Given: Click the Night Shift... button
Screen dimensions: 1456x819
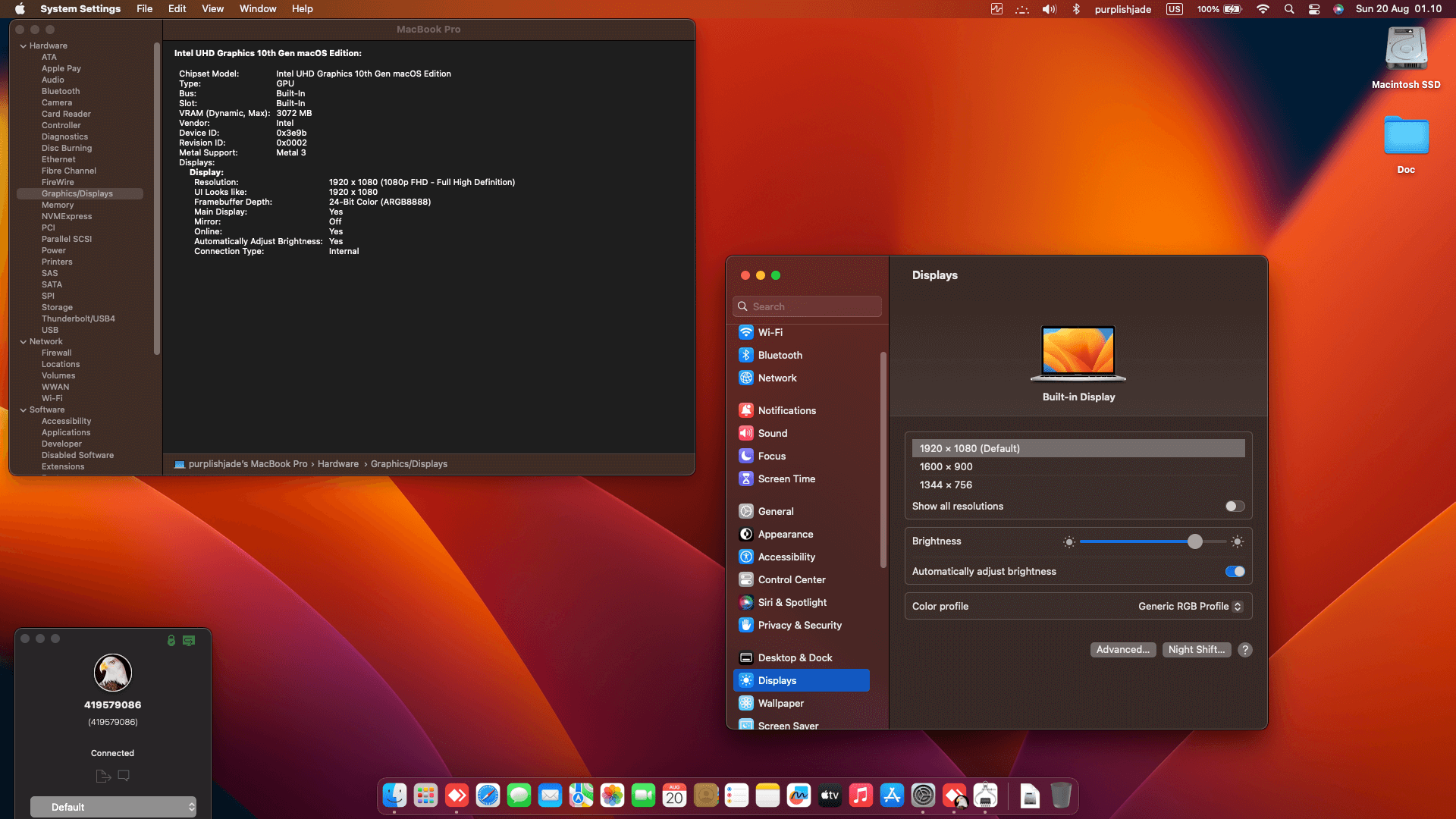Looking at the screenshot, I should [1196, 650].
